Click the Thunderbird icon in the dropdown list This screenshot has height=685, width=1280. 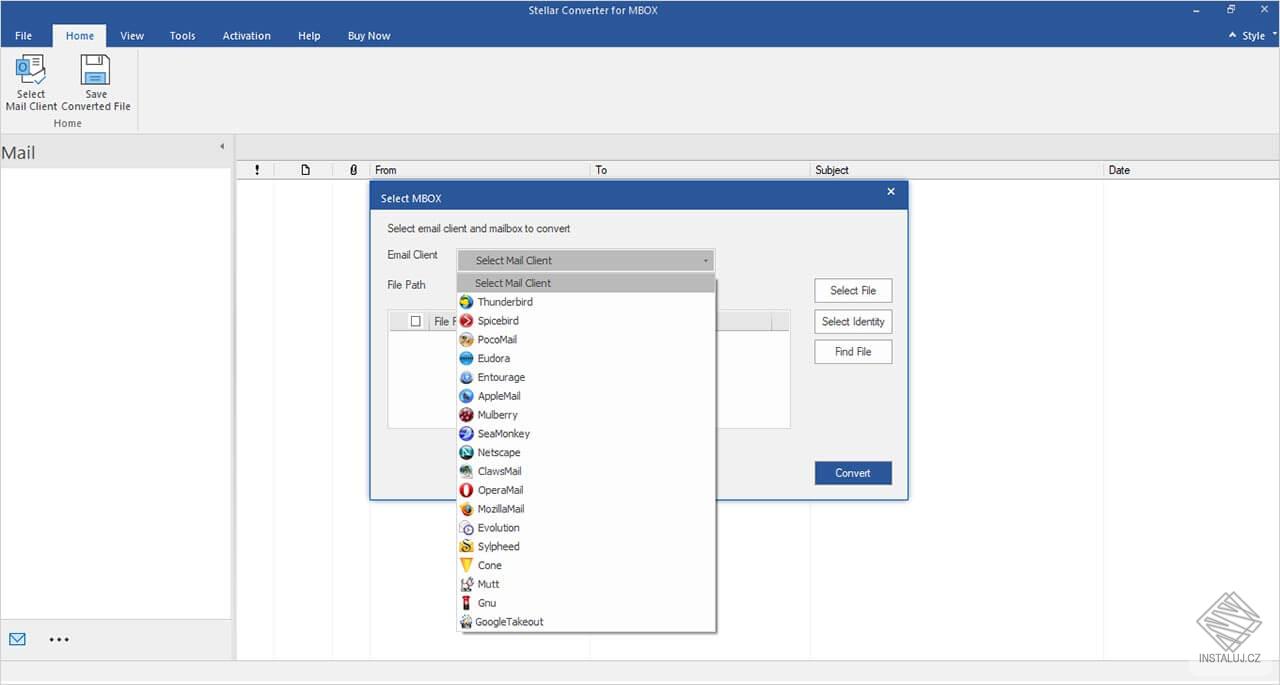[x=466, y=302]
